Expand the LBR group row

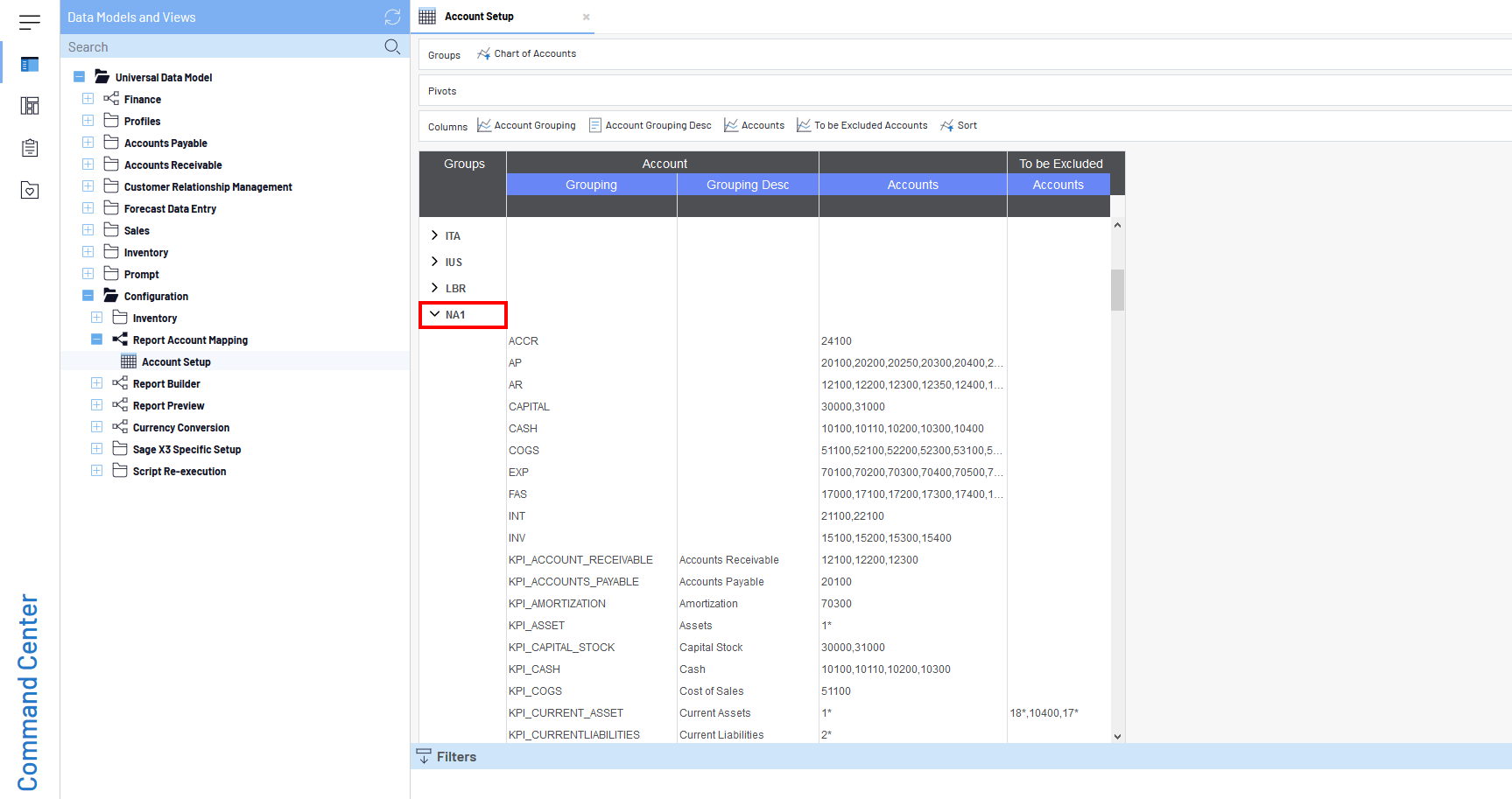435,288
